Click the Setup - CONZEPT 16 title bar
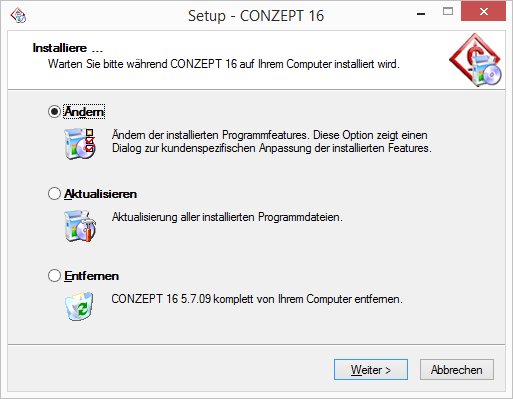This screenshot has width=513, height=399. coord(256,16)
